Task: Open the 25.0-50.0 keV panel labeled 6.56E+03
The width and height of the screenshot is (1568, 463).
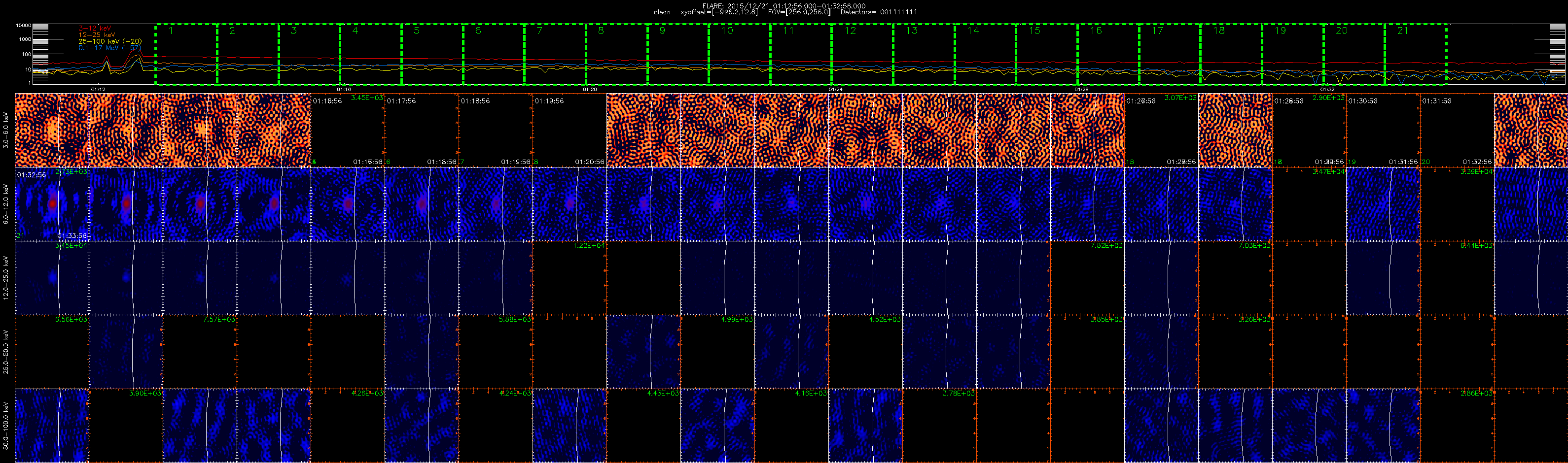Action: click(52, 351)
